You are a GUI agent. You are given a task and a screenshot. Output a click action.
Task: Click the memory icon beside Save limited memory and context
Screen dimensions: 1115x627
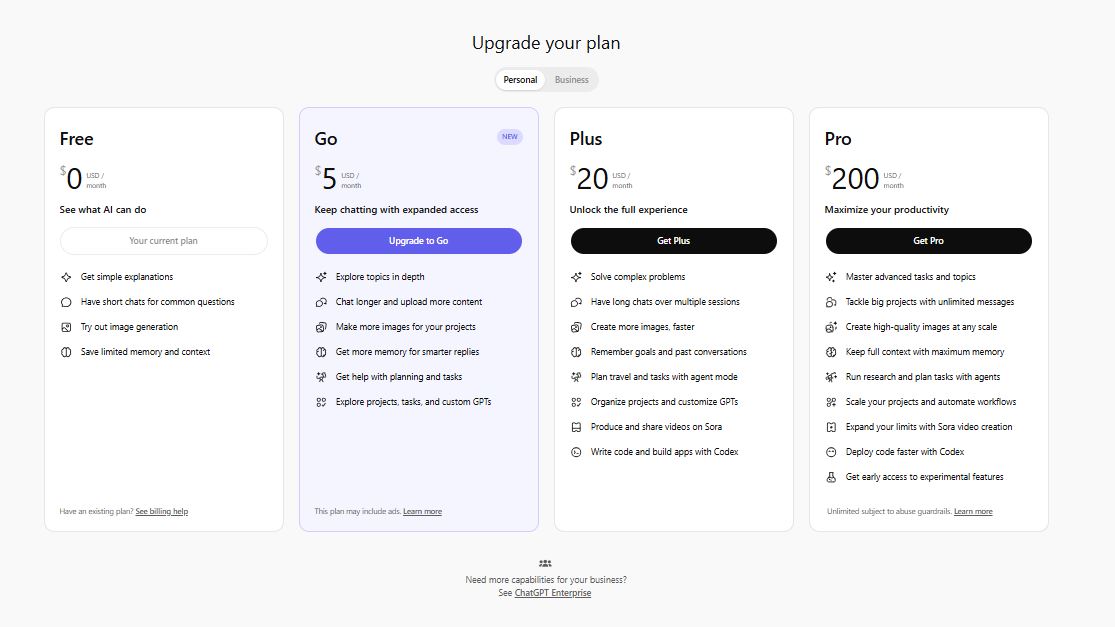tap(67, 351)
